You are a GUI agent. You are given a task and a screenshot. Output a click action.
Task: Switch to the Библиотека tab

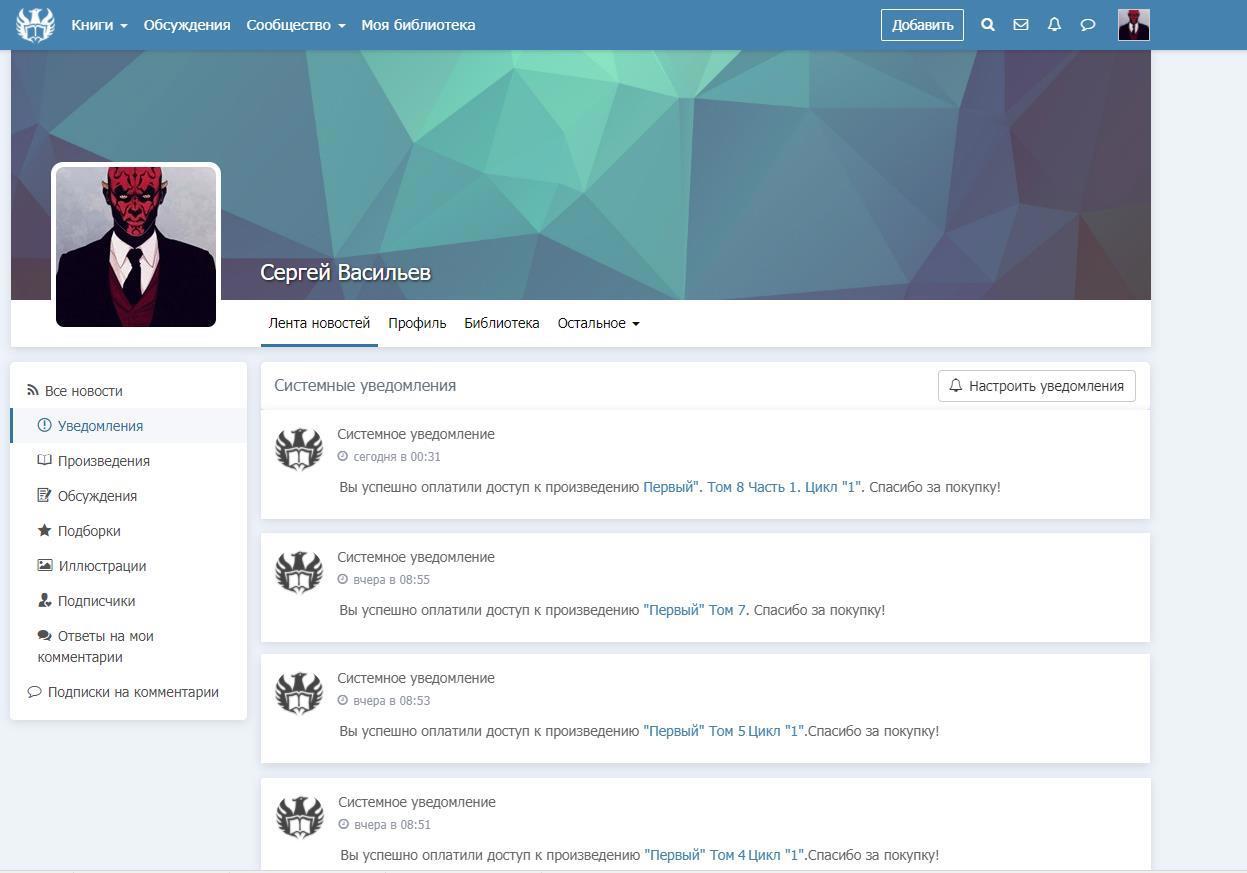[x=501, y=323]
